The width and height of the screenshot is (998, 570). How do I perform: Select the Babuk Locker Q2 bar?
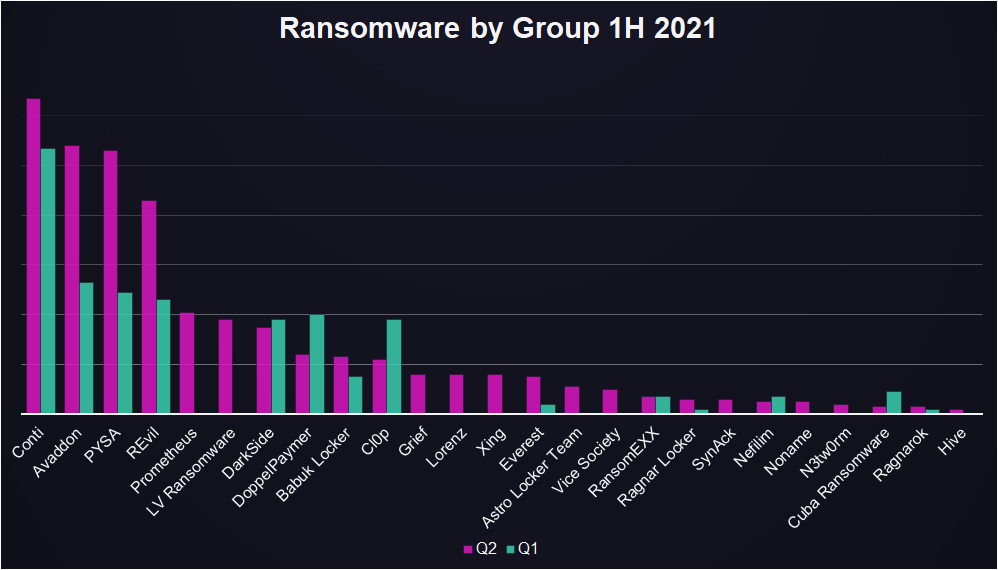(341, 385)
